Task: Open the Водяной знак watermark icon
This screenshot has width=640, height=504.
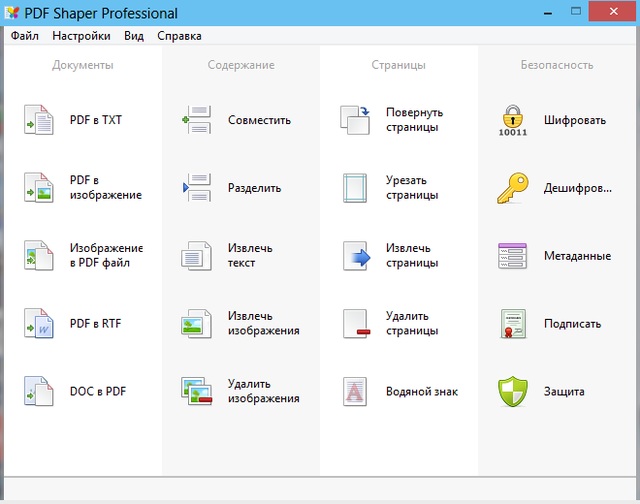Action: coord(355,391)
